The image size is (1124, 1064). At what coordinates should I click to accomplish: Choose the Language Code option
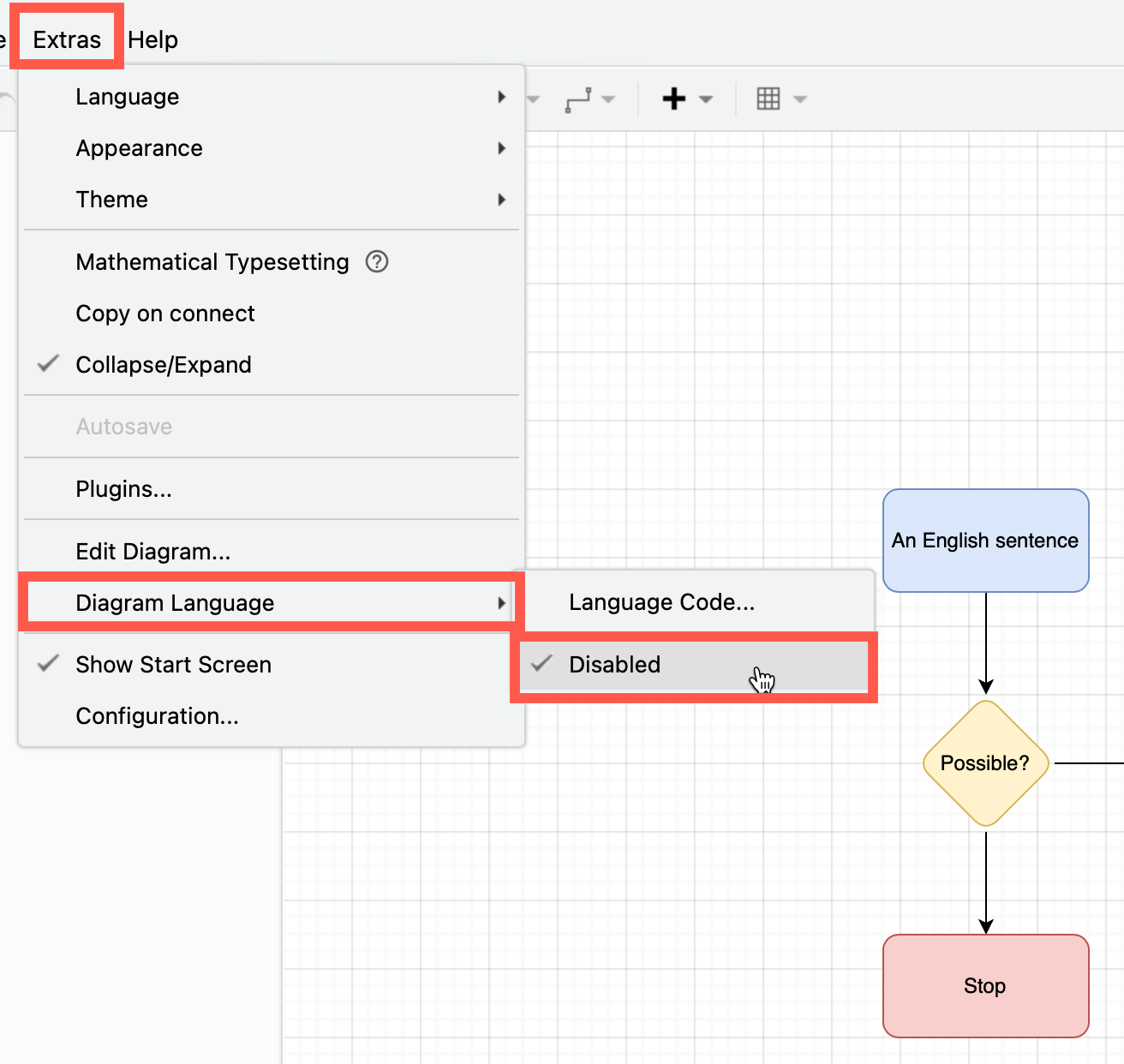point(661,602)
